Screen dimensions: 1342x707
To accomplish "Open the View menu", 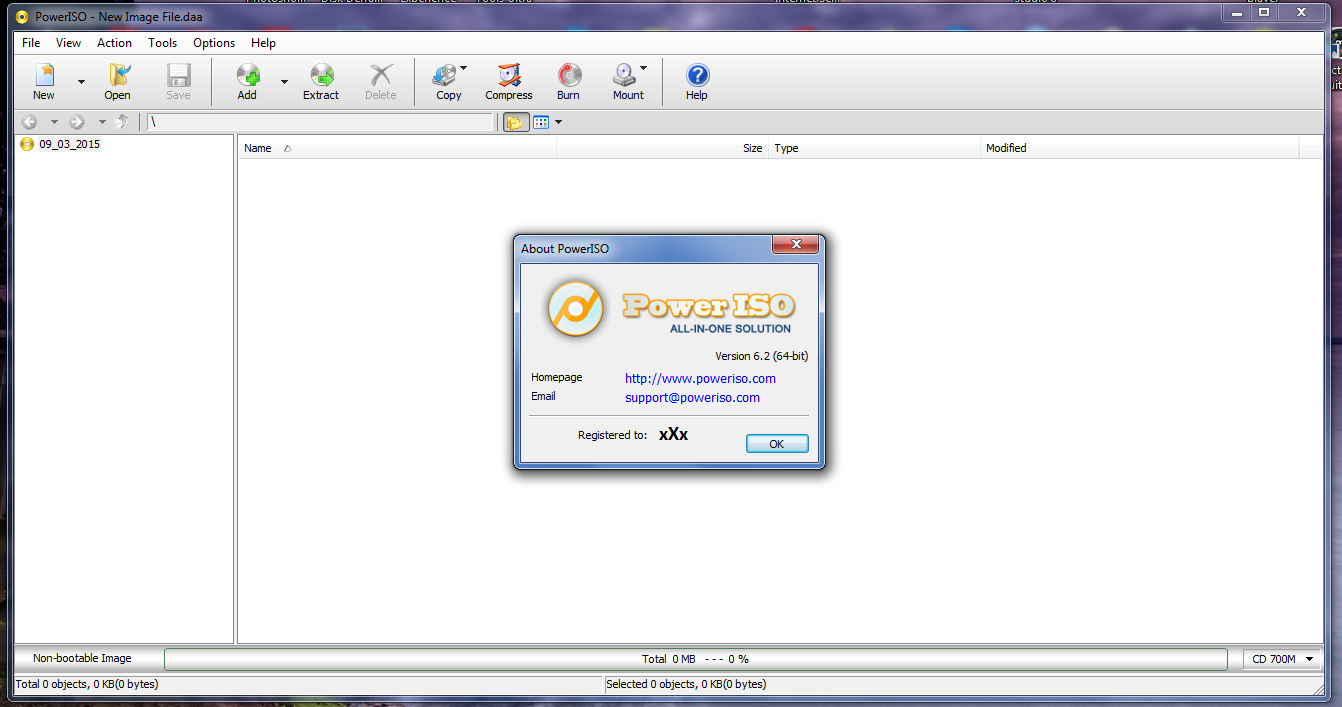I will point(69,43).
